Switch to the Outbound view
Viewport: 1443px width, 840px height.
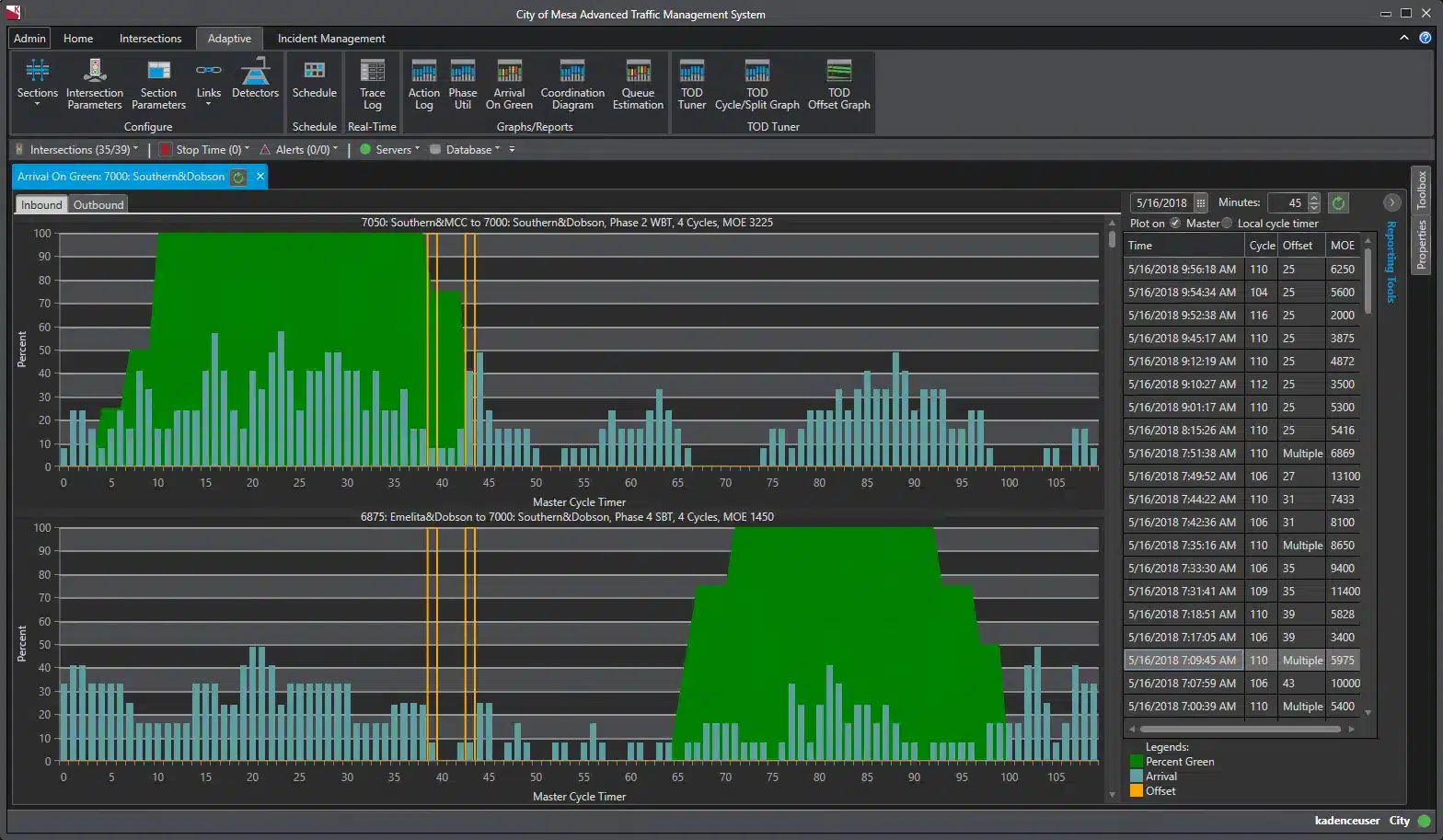pyautogui.click(x=98, y=205)
